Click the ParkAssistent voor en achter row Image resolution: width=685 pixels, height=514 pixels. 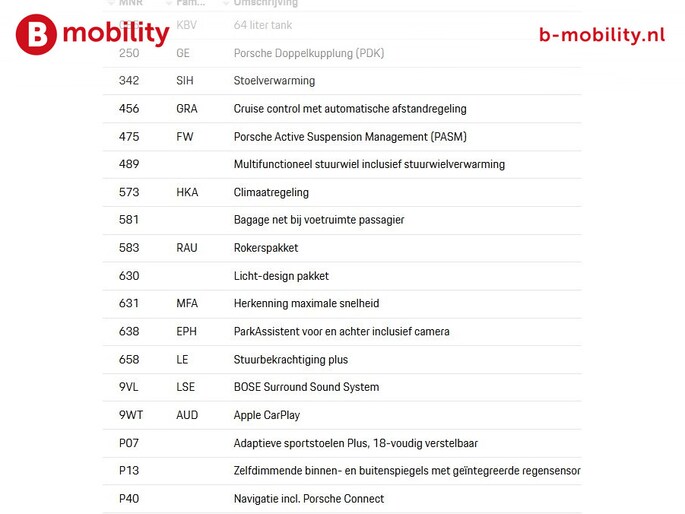point(341,332)
